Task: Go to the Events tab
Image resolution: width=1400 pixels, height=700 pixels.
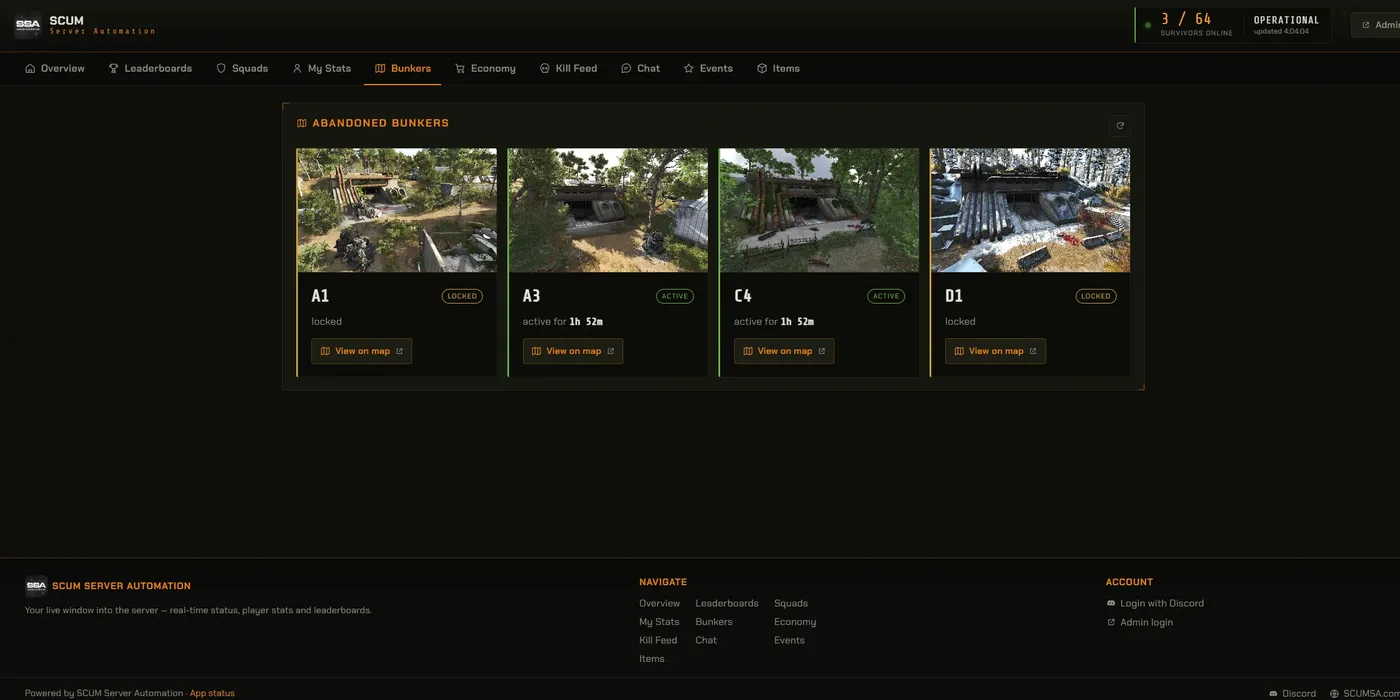Action: [x=708, y=69]
